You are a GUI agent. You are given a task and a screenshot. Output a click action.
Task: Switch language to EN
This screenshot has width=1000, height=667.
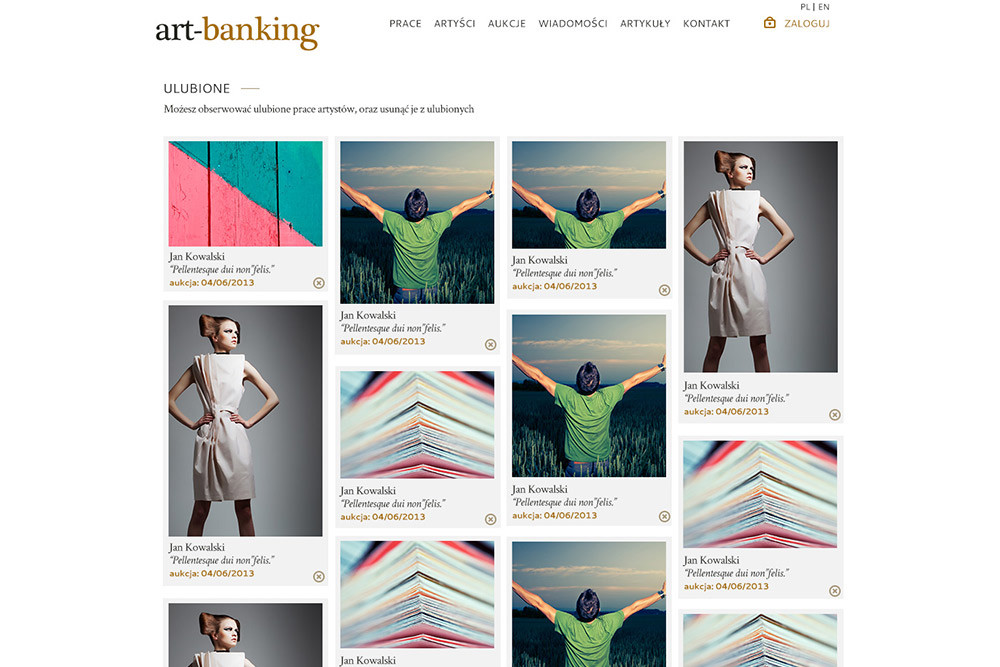[x=824, y=7]
